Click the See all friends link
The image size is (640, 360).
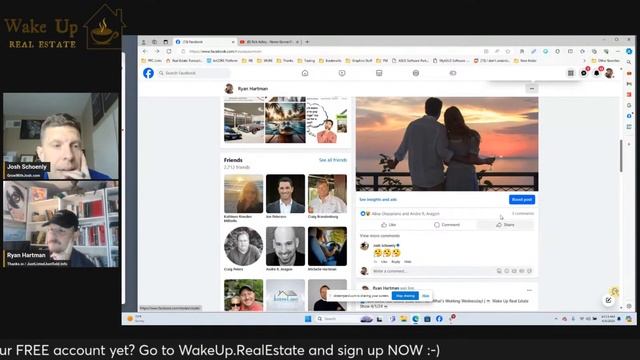333,160
